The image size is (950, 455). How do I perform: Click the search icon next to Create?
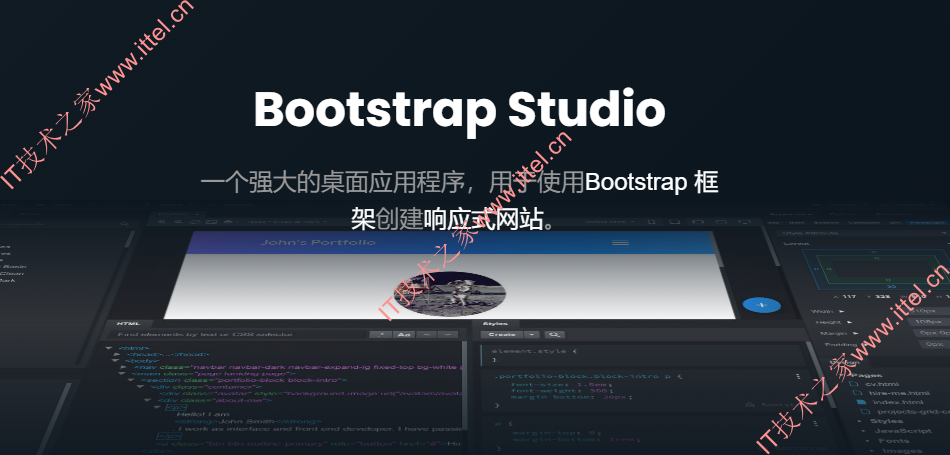click(x=554, y=334)
